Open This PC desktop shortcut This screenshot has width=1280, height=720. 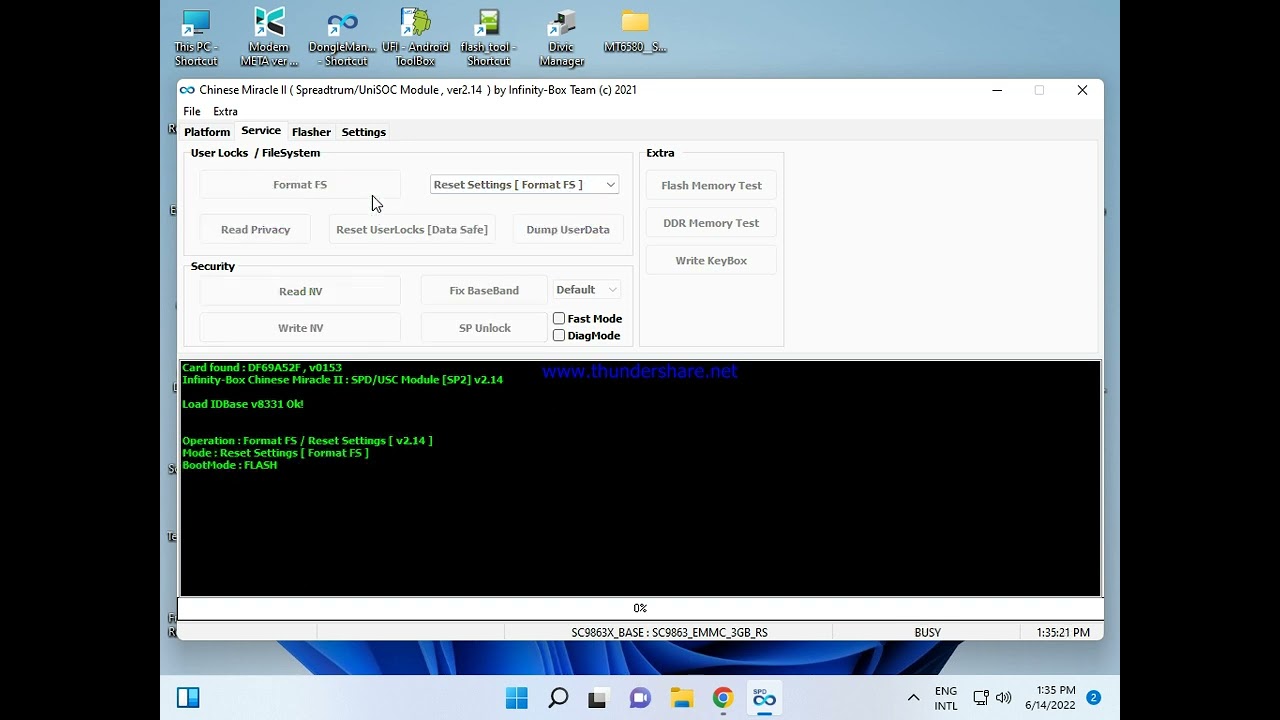click(x=196, y=38)
